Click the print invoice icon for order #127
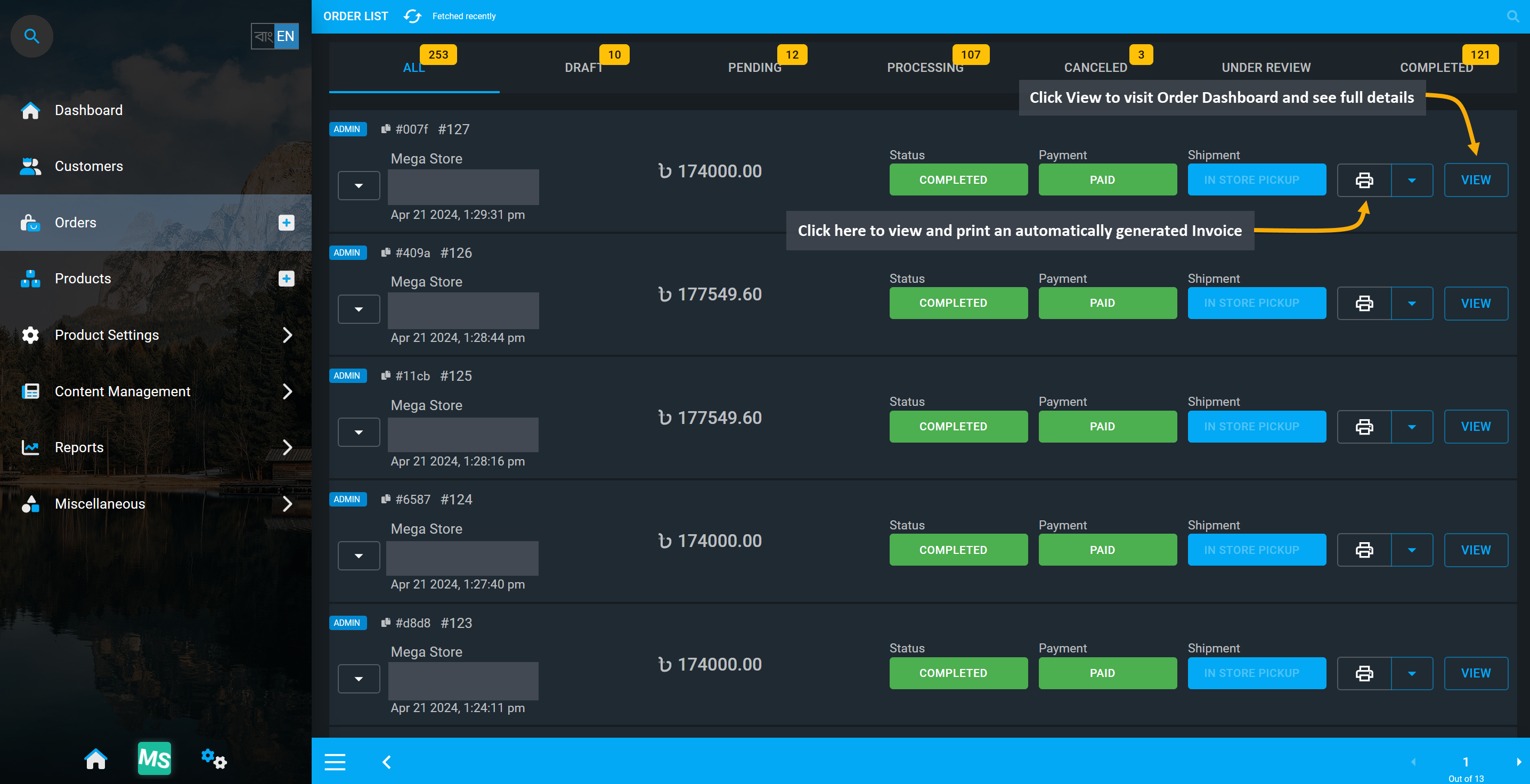 (x=1363, y=180)
